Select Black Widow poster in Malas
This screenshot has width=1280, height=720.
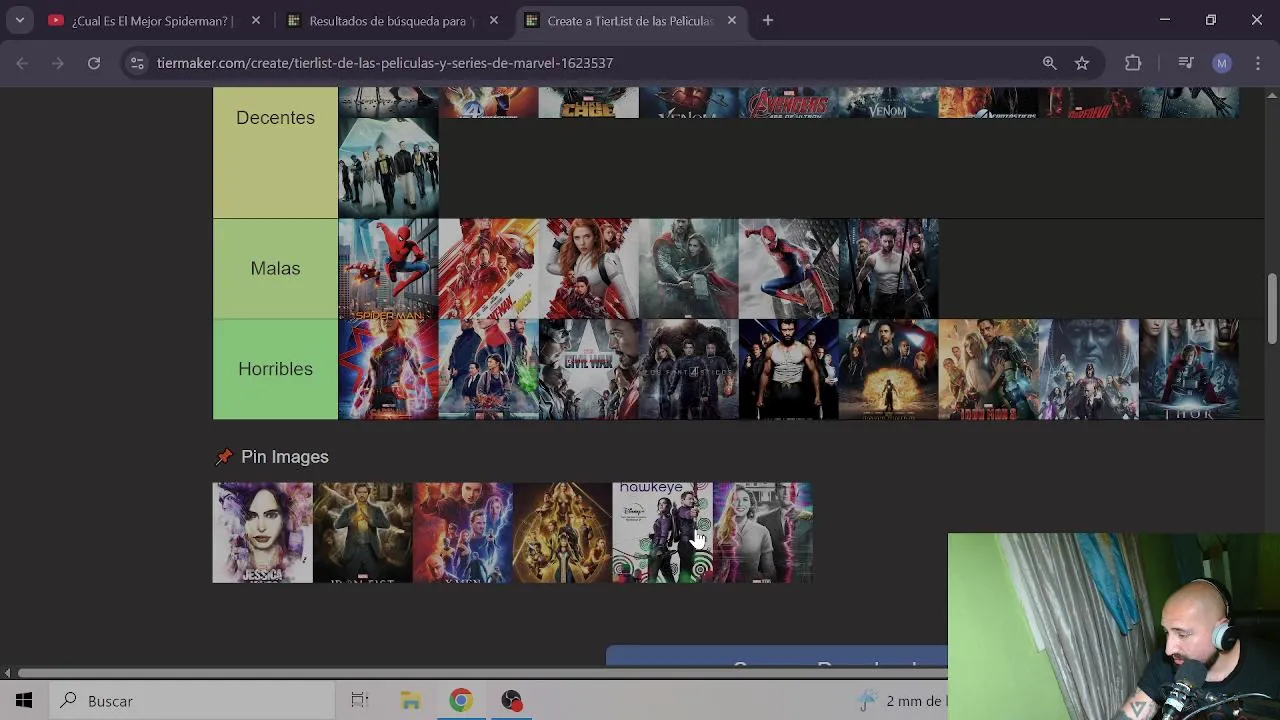tap(588, 269)
